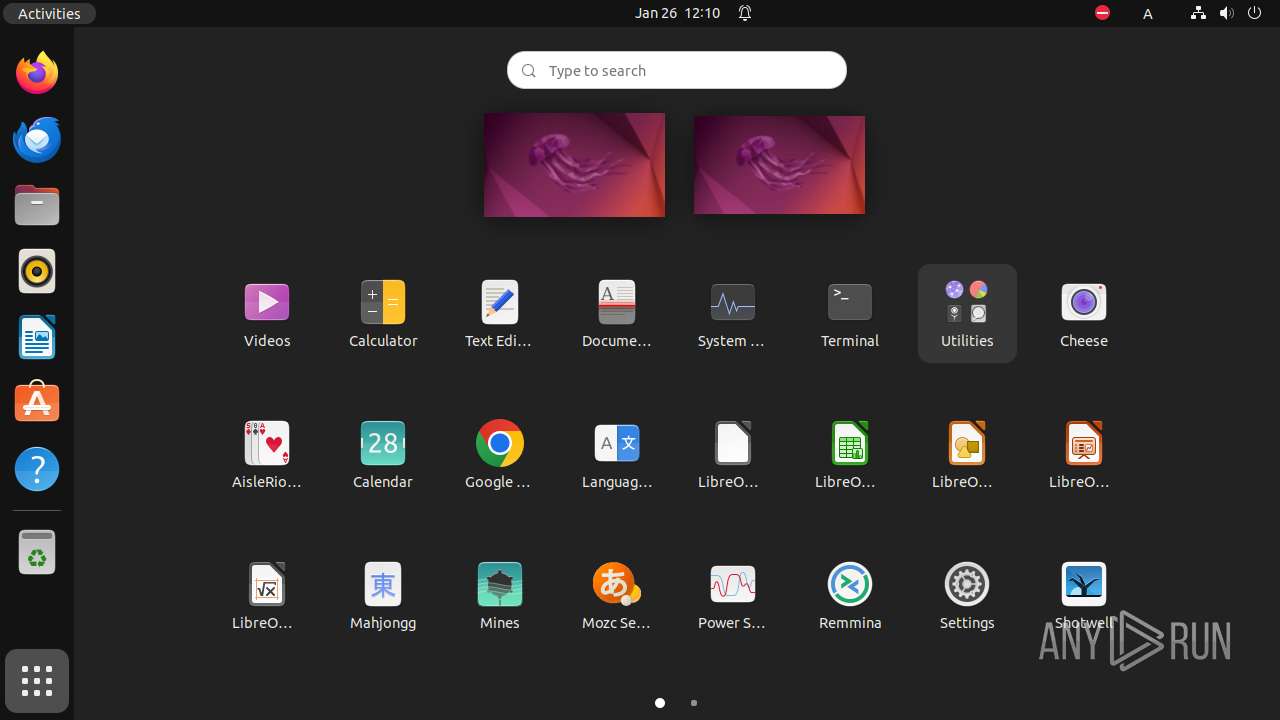Open the Videos app
The height and width of the screenshot is (720, 1280).
pos(267,313)
